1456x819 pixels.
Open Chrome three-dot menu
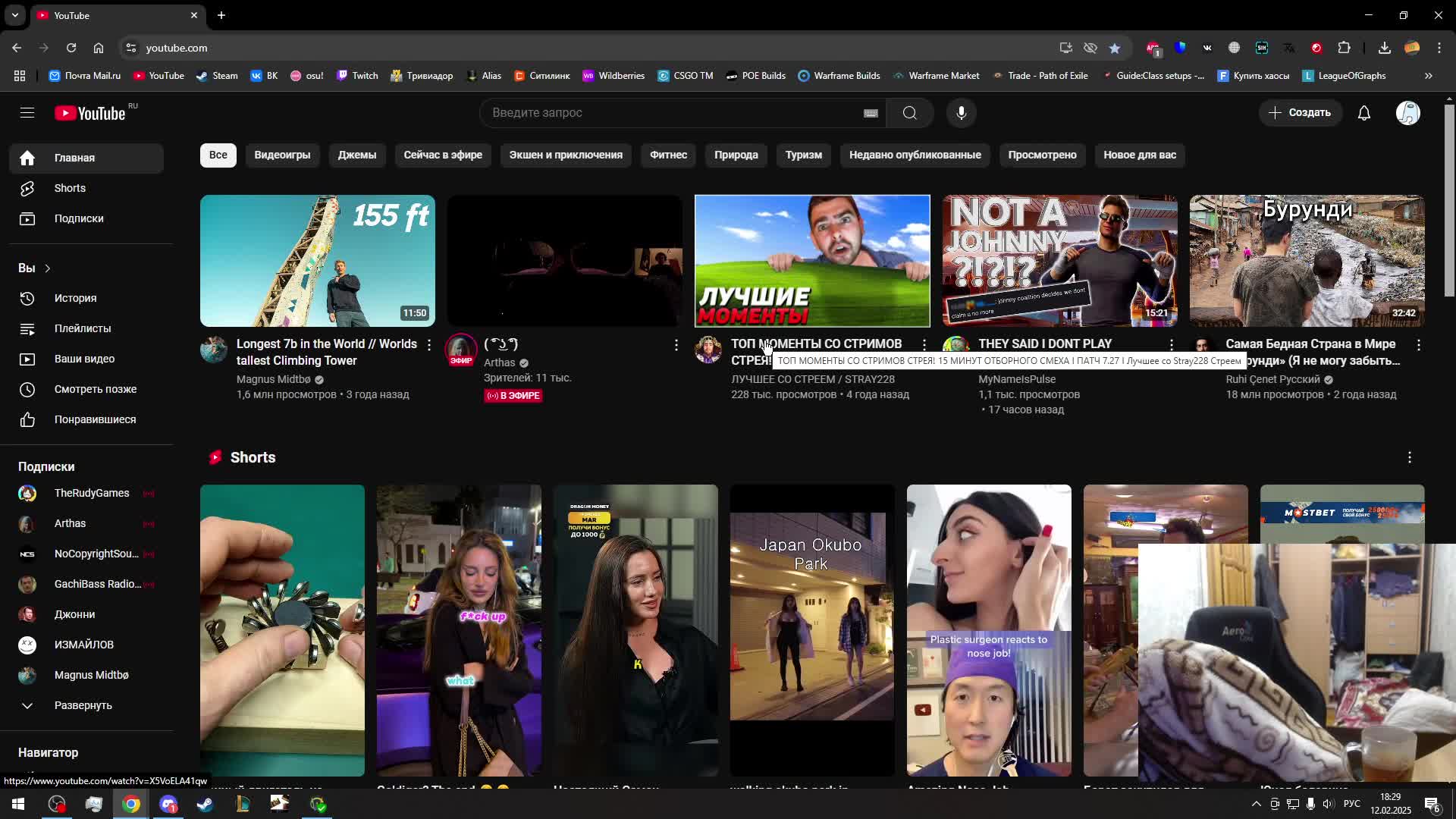coord(1439,48)
